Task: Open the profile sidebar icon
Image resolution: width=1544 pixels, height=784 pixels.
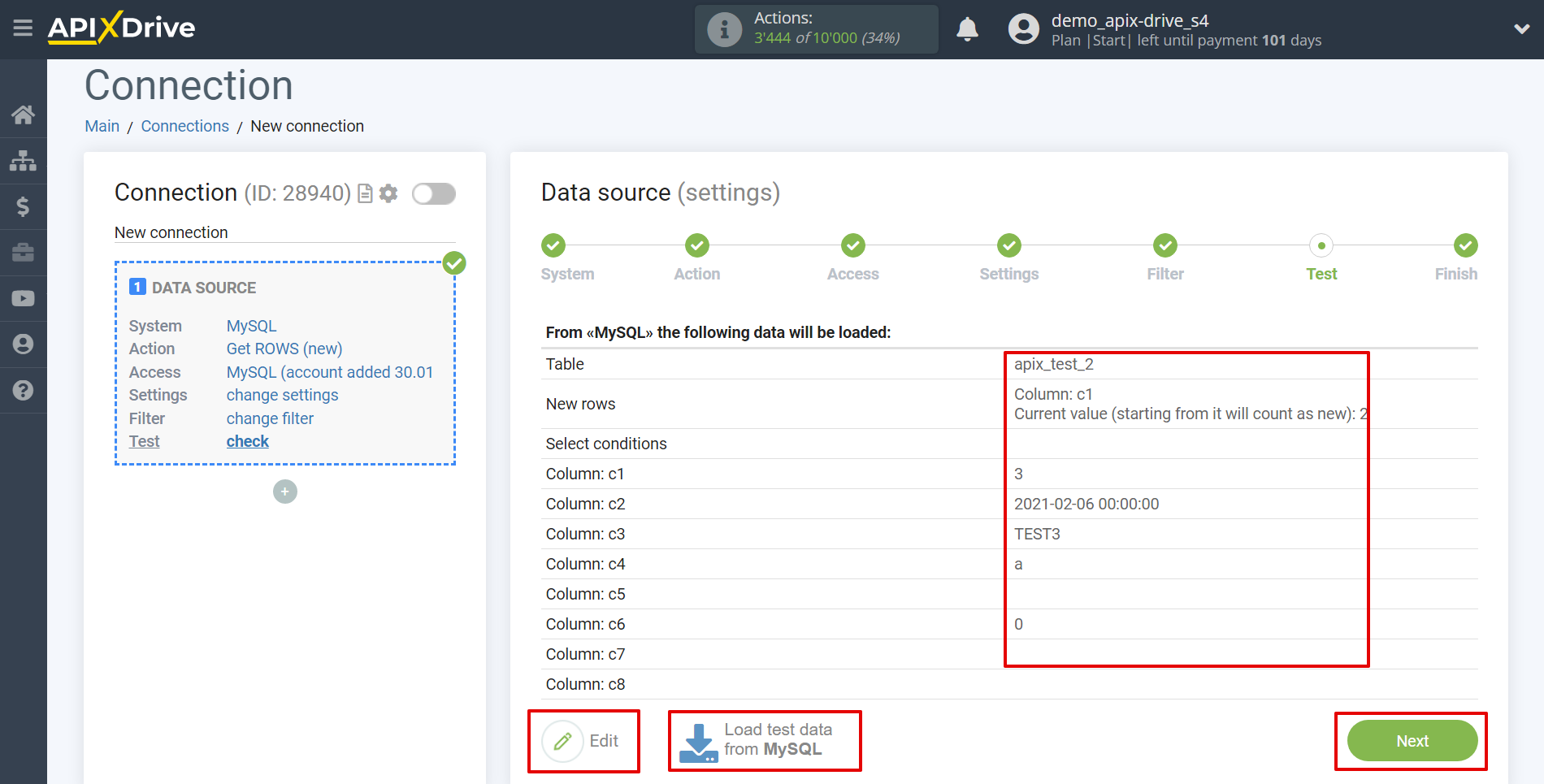Action: coord(23,344)
